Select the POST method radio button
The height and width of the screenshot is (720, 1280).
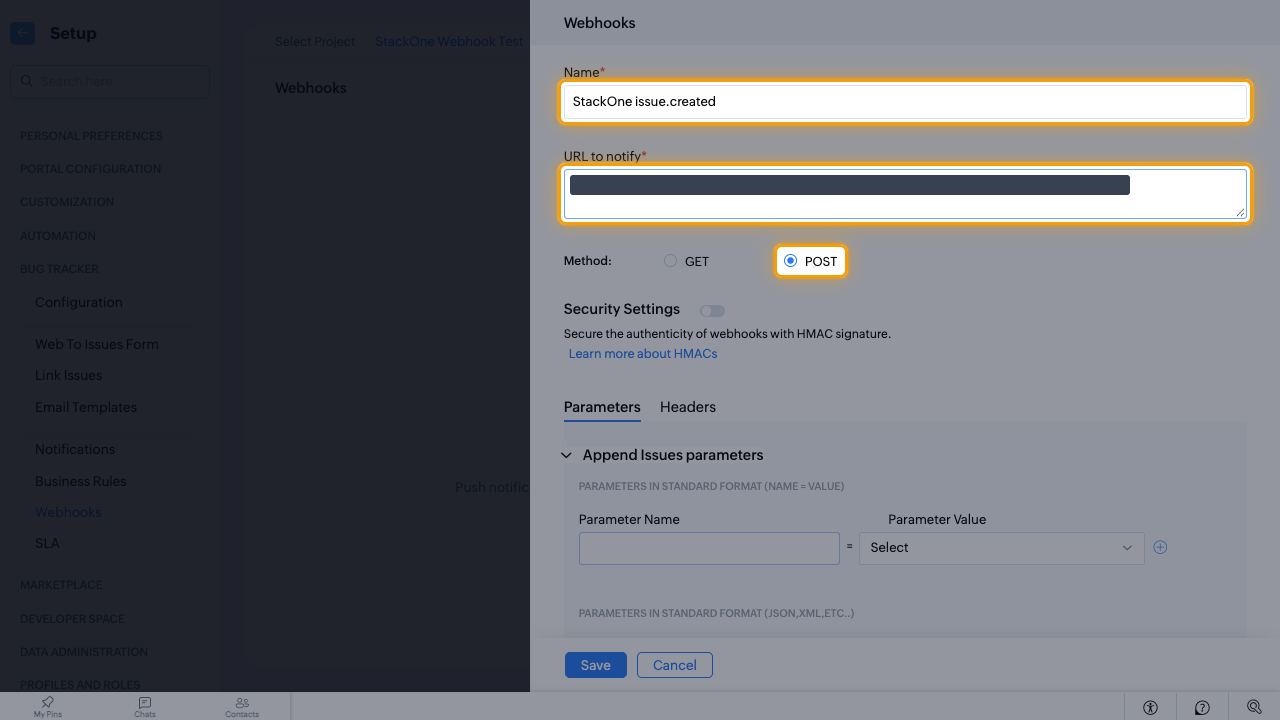791,261
